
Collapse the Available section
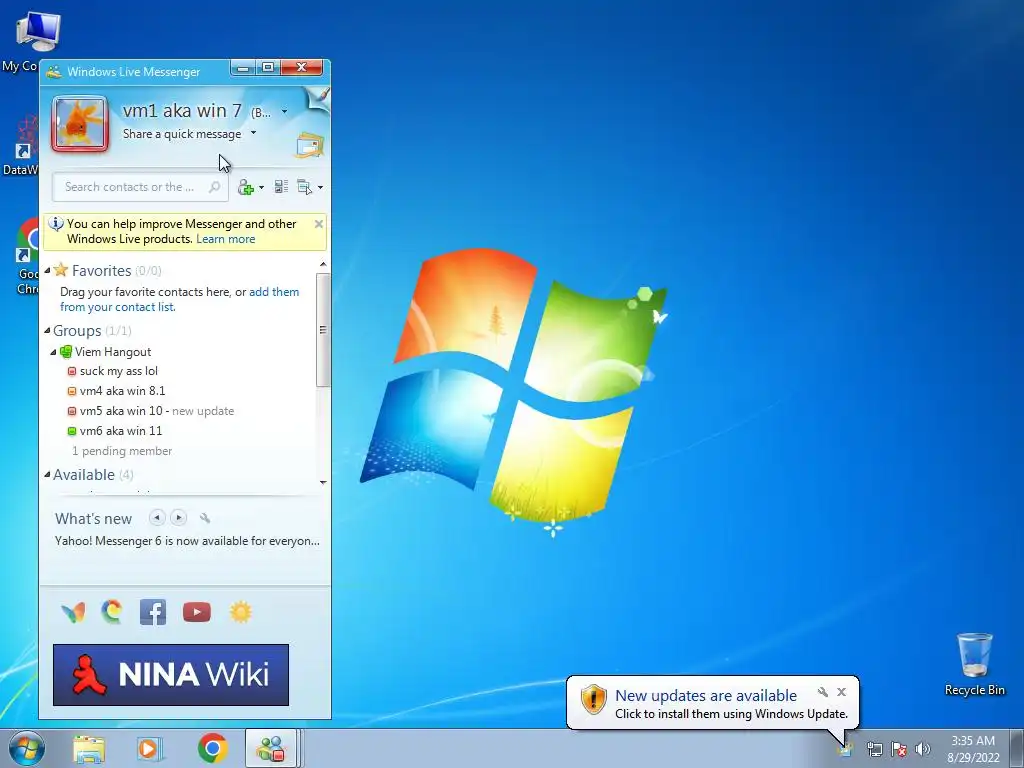[x=47, y=475]
